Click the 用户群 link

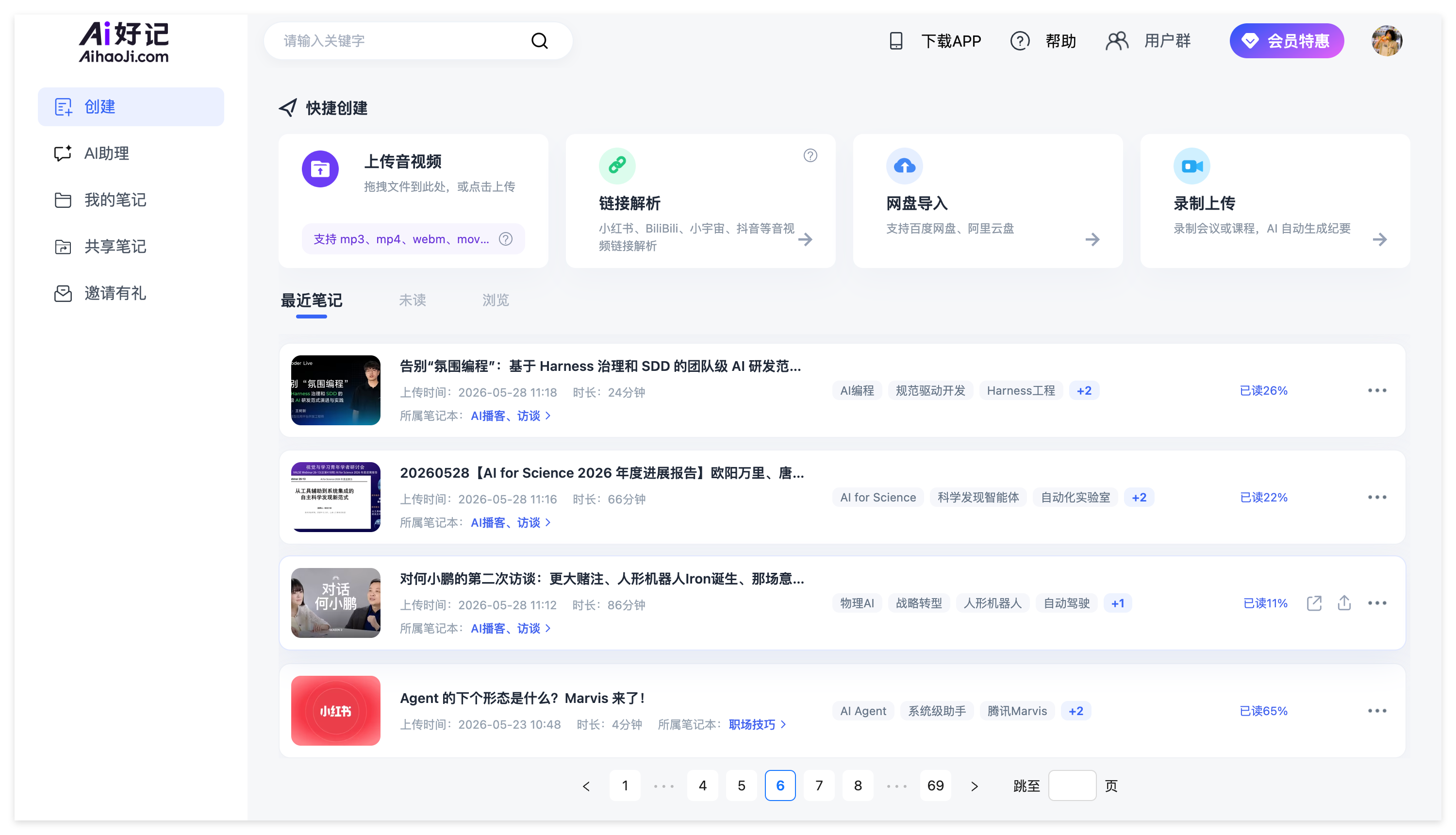1167,41
